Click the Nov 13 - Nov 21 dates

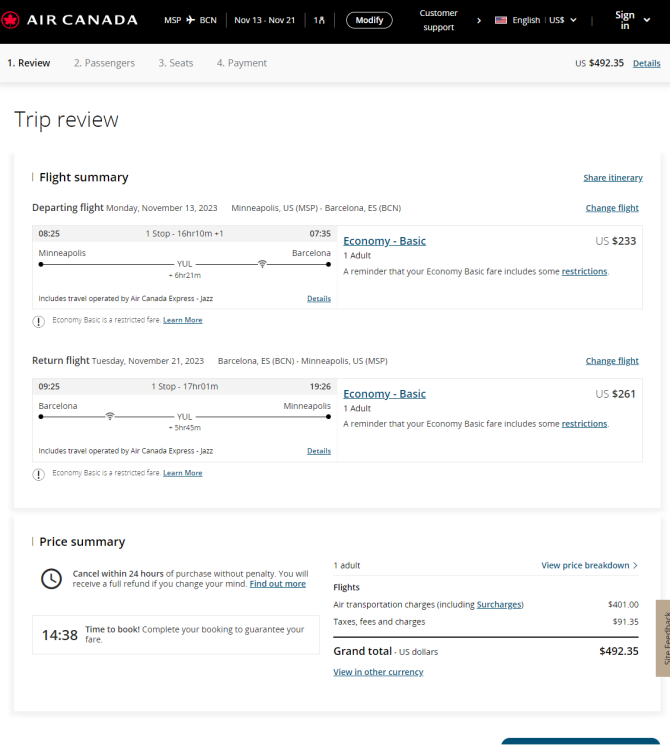click(x=265, y=20)
